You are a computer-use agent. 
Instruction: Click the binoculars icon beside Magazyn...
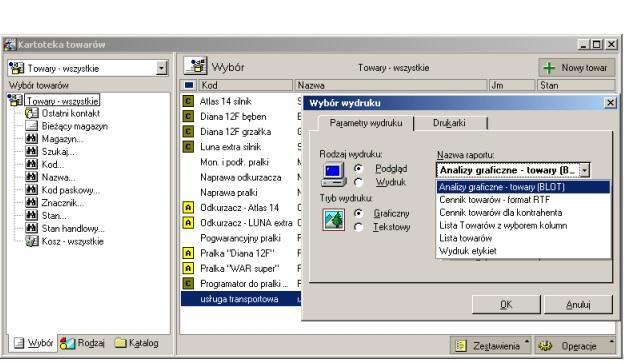[32, 138]
